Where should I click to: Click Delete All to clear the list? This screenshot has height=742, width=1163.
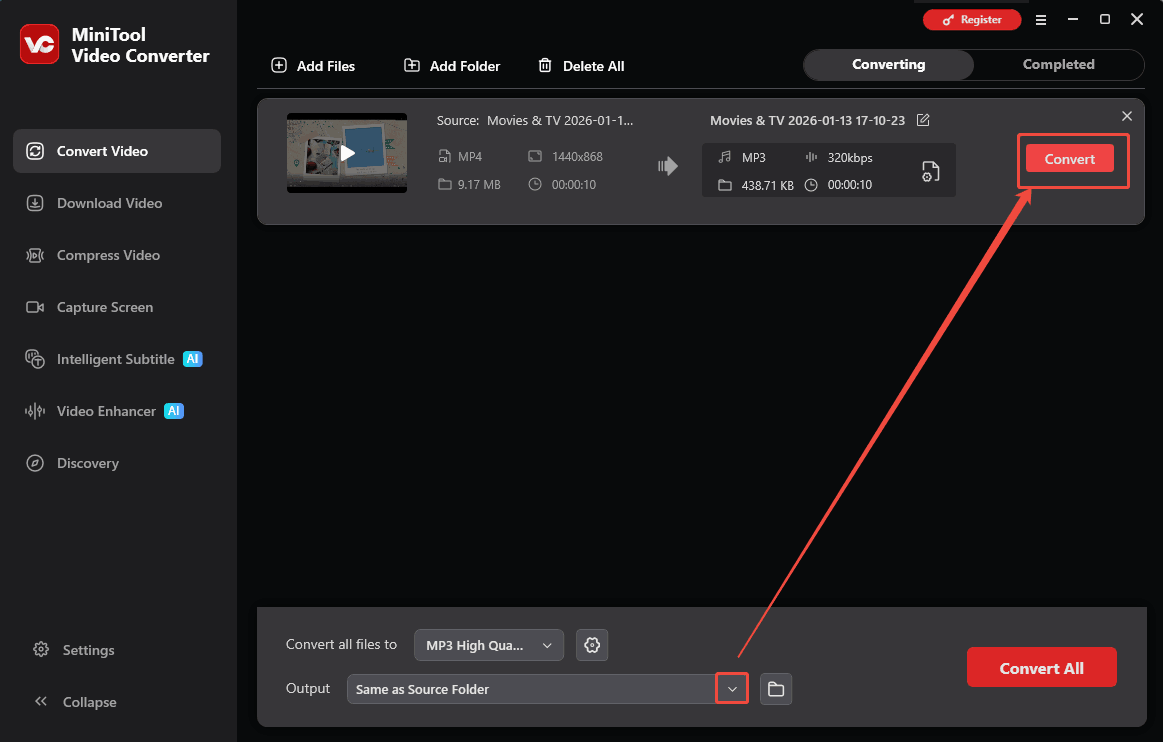click(581, 66)
